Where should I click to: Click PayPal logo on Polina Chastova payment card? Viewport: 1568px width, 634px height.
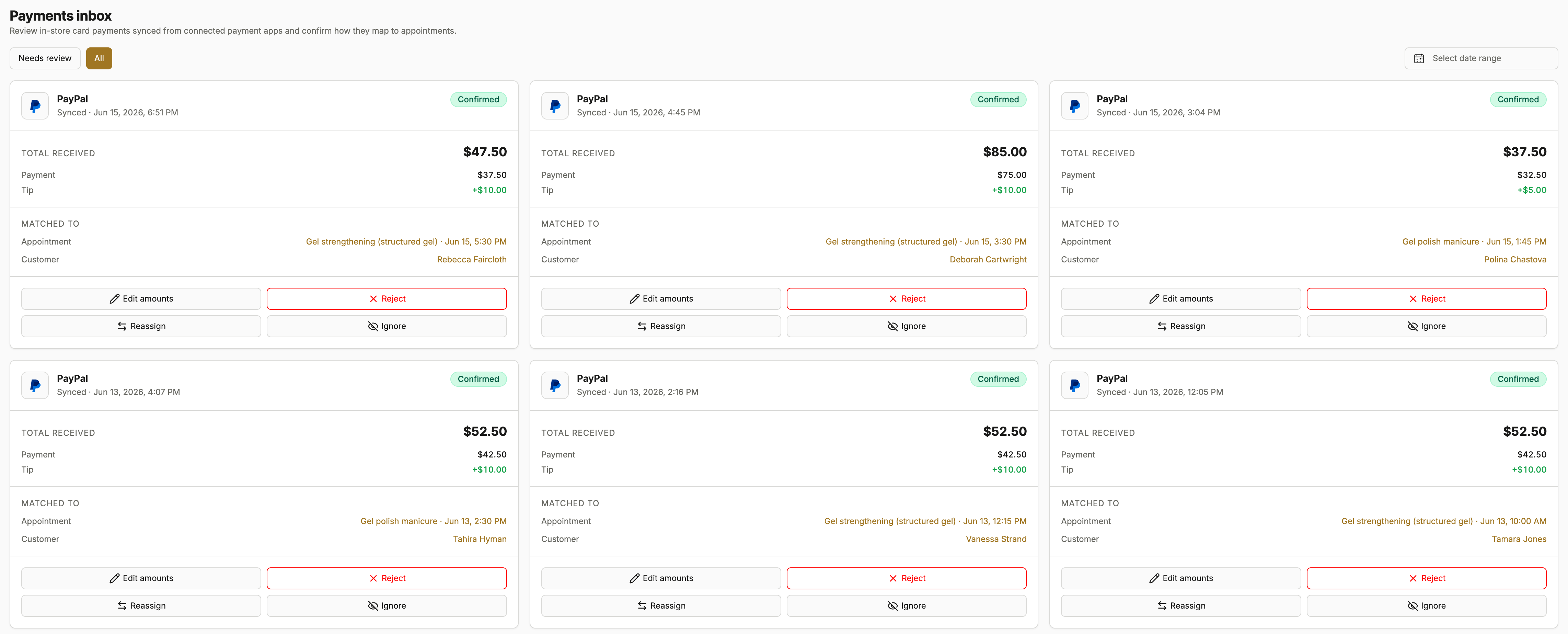click(x=1075, y=106)
